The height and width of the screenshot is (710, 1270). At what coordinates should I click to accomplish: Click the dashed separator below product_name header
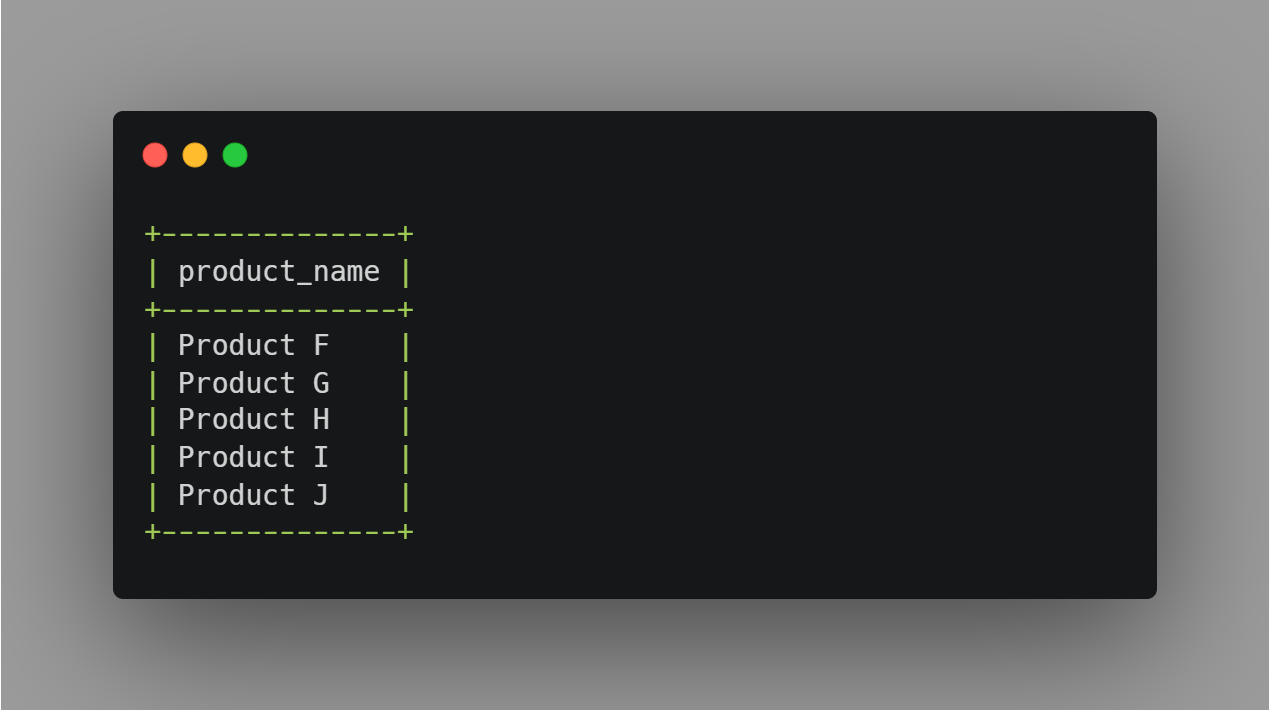(279, 310)
